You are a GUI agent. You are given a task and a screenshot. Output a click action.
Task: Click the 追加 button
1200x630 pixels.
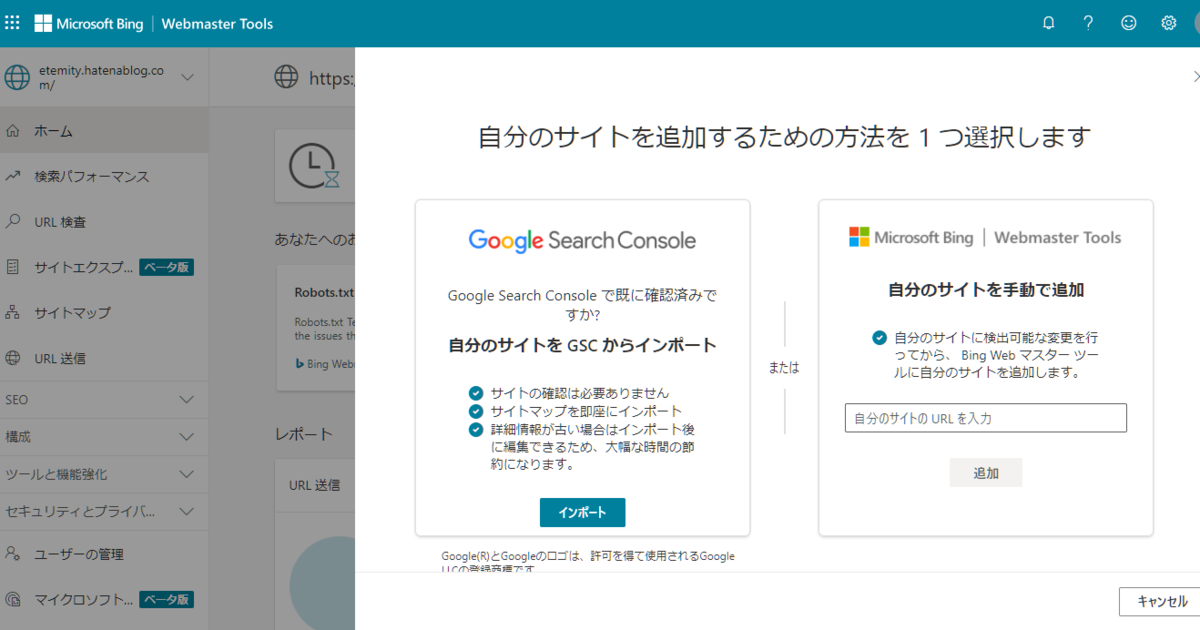(x=986, y=473)
